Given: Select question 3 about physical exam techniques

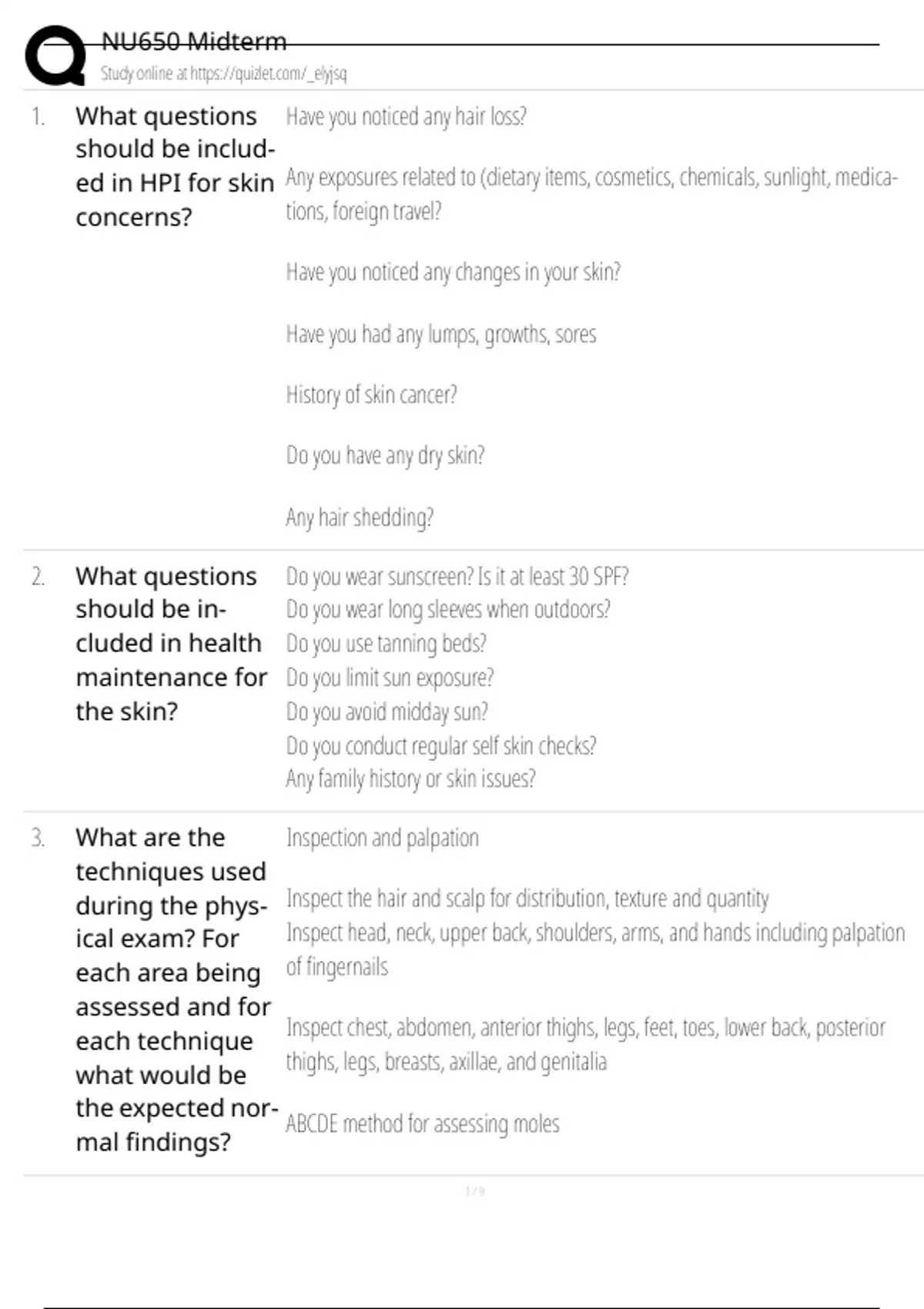Looking at the screenshot, I should coord(176,989).
